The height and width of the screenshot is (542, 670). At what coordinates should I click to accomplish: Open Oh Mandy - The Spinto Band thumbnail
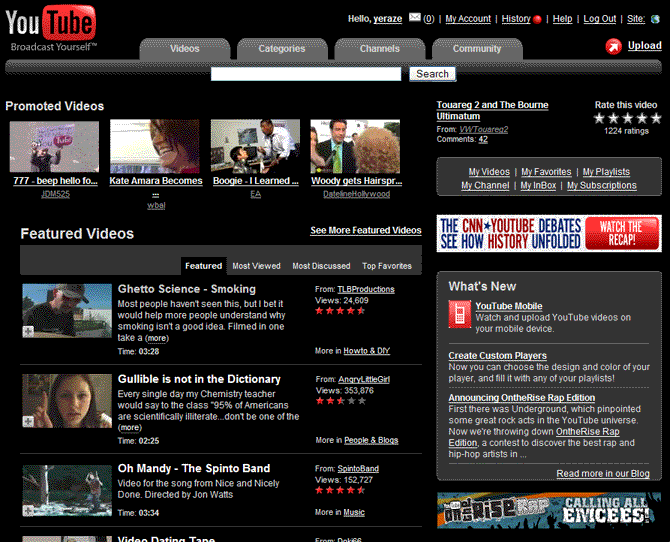(67, 491)
